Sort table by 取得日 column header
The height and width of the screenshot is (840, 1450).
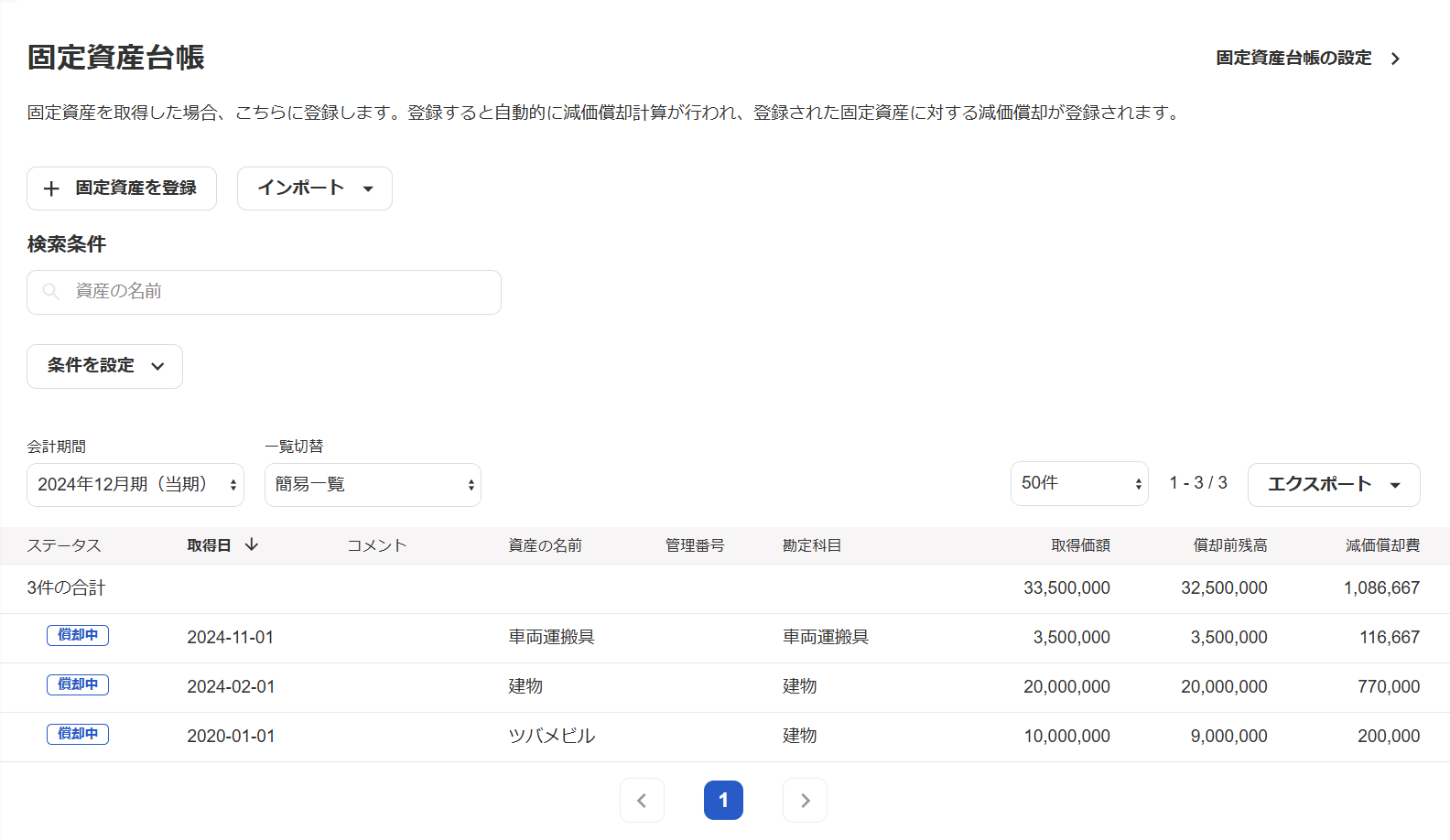pyautogui.click(x=209, y=545)
